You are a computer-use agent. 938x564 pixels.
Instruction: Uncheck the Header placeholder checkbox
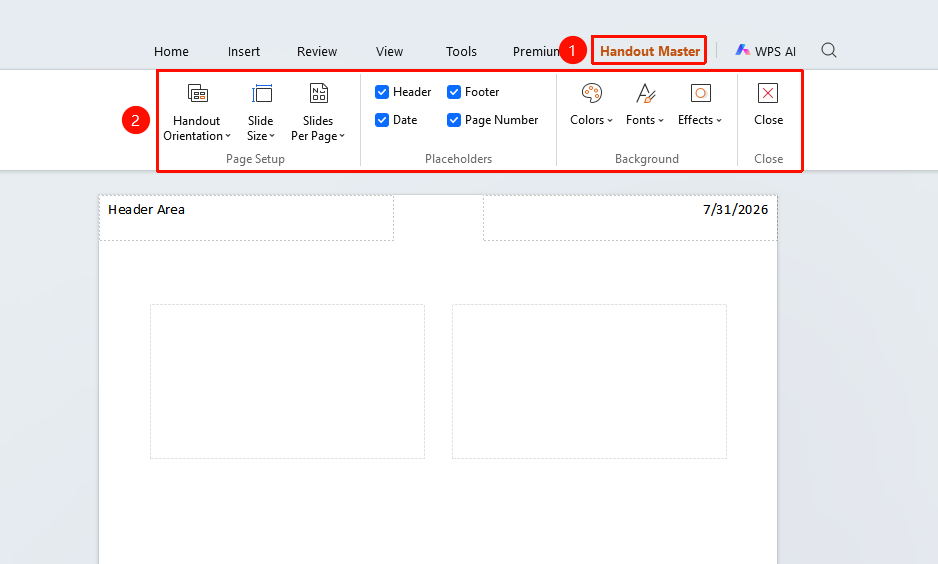[x=382, y=92]
